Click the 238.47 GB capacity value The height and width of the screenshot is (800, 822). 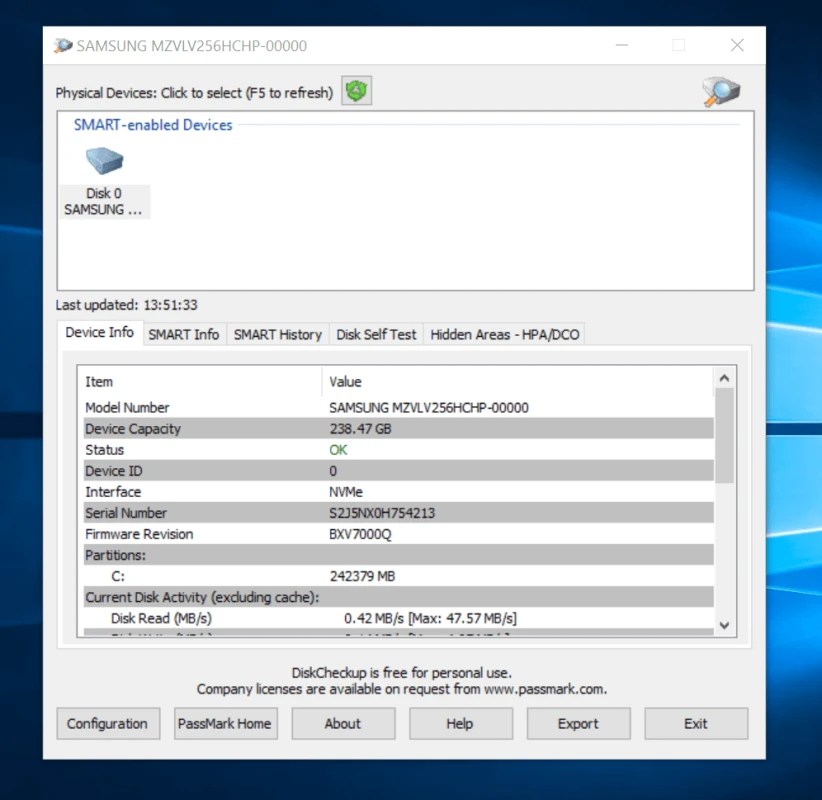point(360,429)
